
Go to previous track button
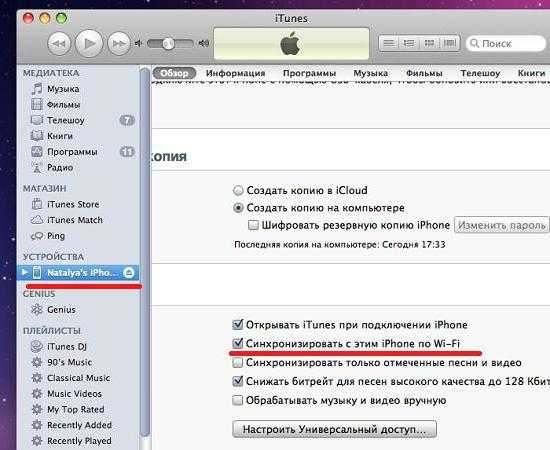click(x=59, y=43)
